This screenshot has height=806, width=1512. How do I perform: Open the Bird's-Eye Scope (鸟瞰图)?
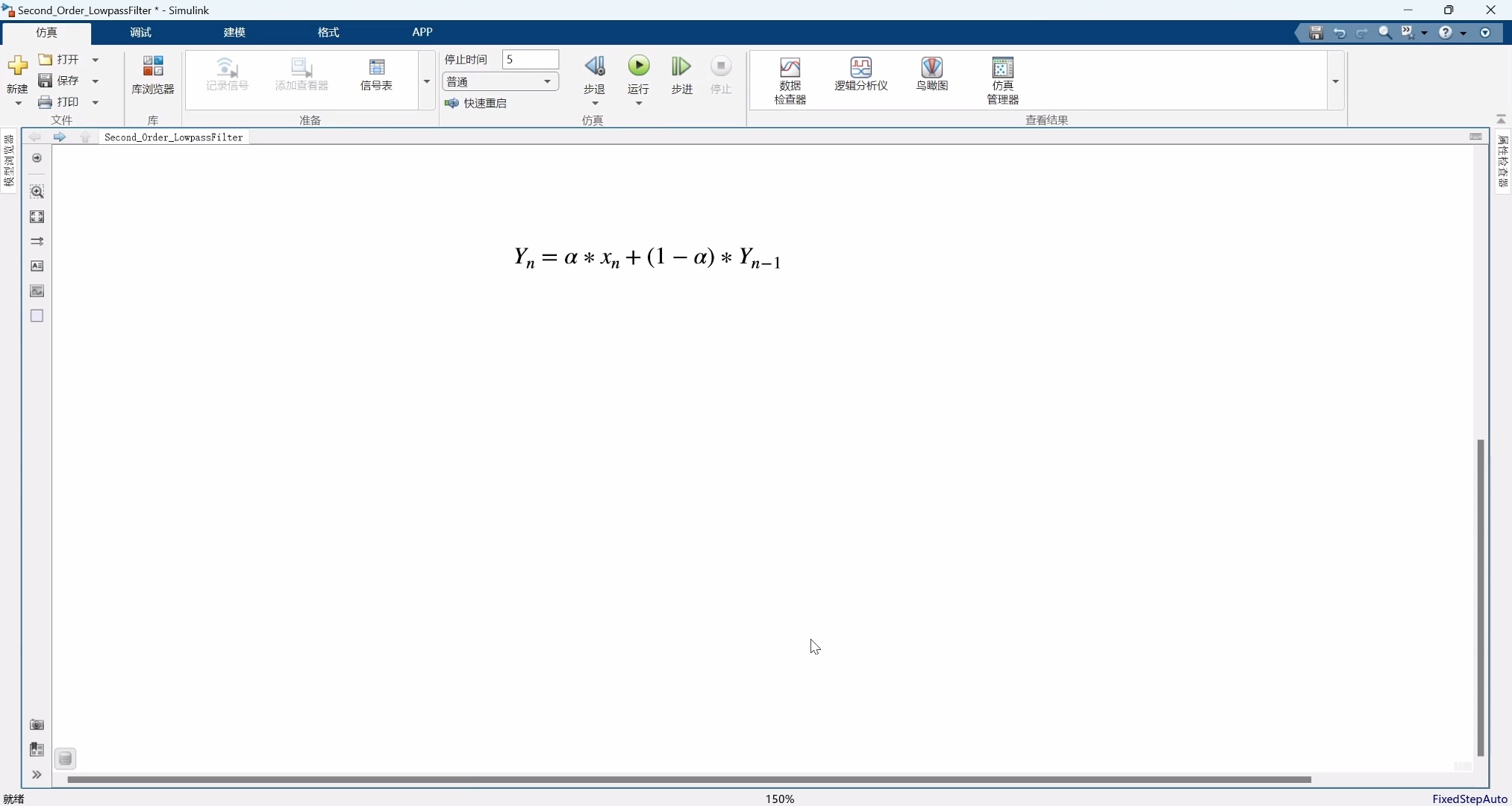[x=931, y=75]
